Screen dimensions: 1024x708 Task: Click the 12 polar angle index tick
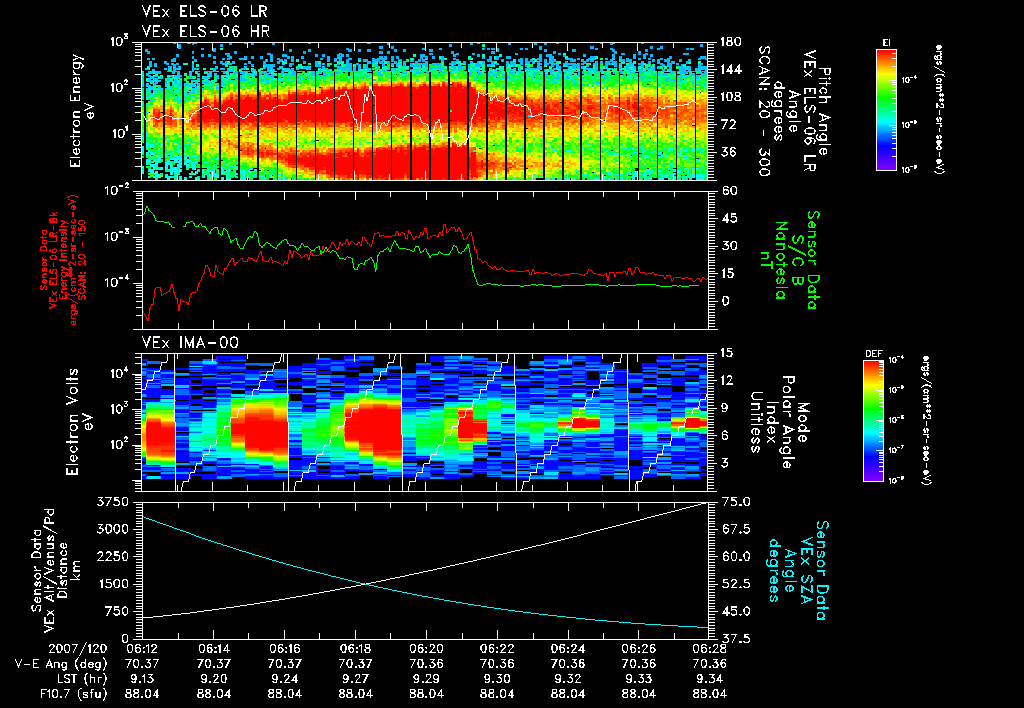[x=726, y=380]
